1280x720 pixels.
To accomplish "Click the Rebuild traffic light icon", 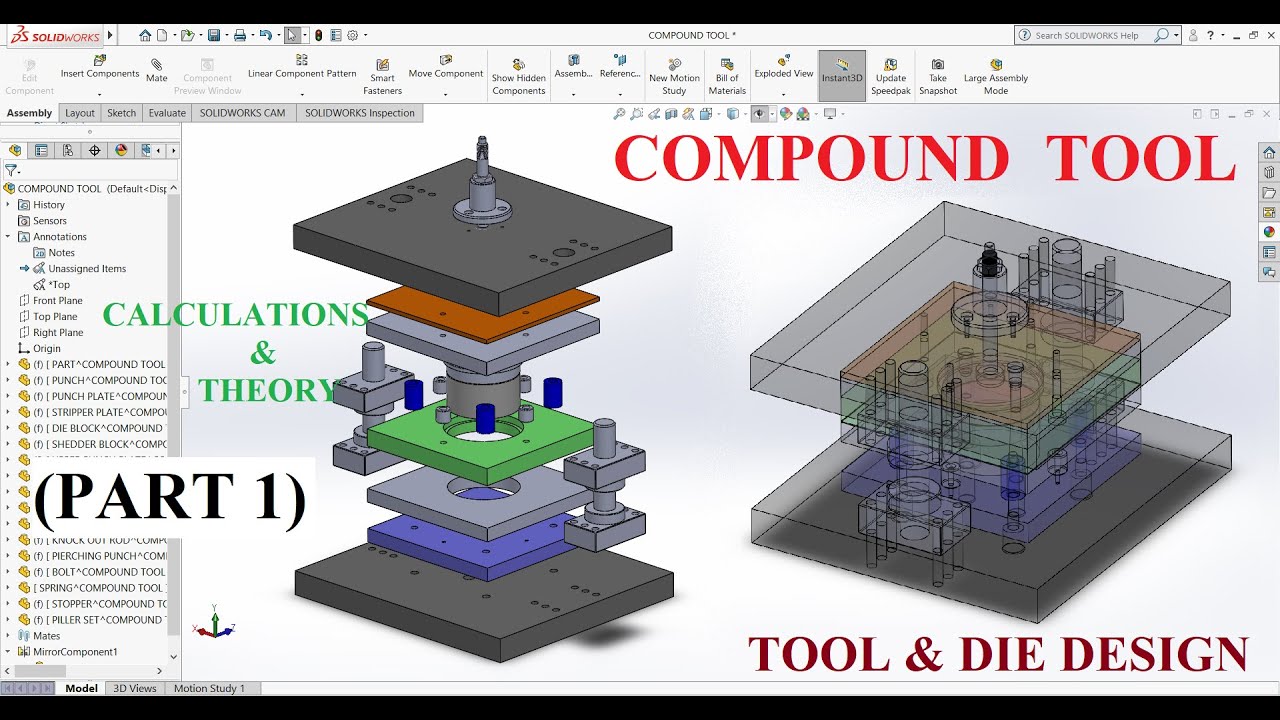I will [318, 35].
